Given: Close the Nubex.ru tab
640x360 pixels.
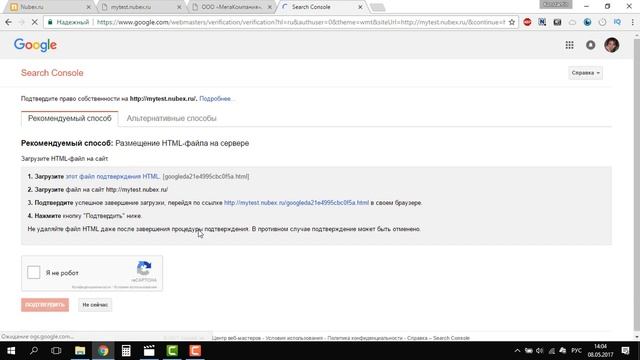Looking at the screenshot, I should pos(89,7).
